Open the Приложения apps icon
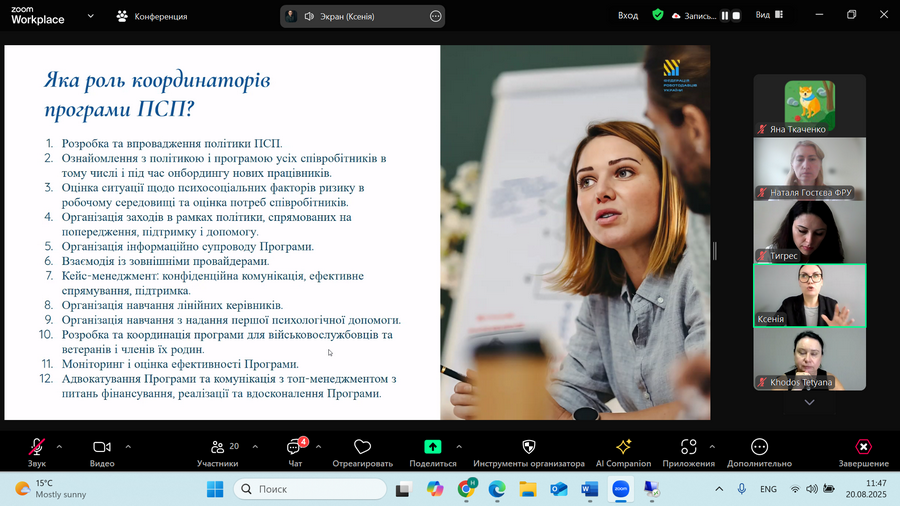900x506 pixels. (x=688, y=447)
